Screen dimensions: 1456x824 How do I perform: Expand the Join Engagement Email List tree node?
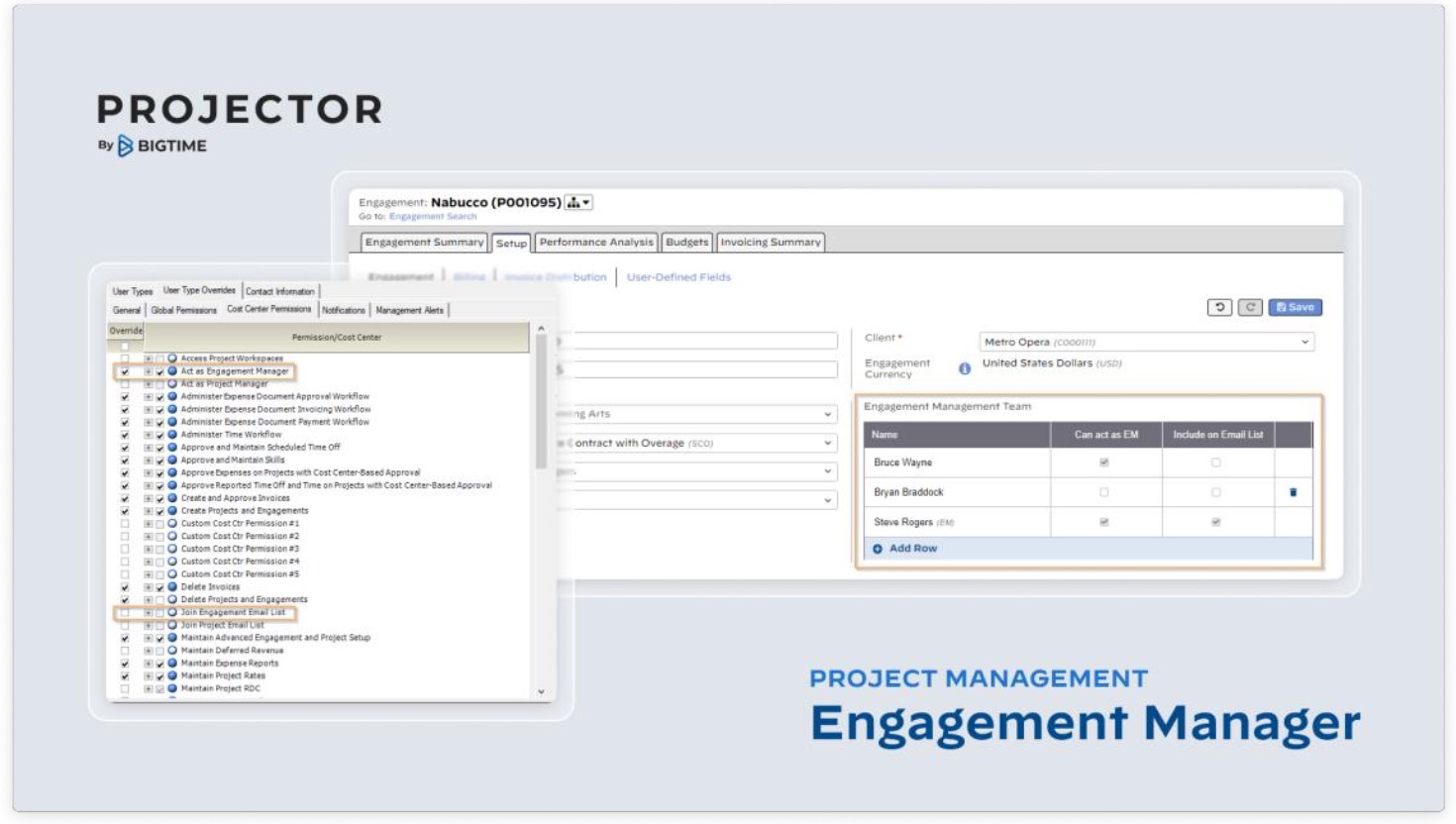(149, 612)
